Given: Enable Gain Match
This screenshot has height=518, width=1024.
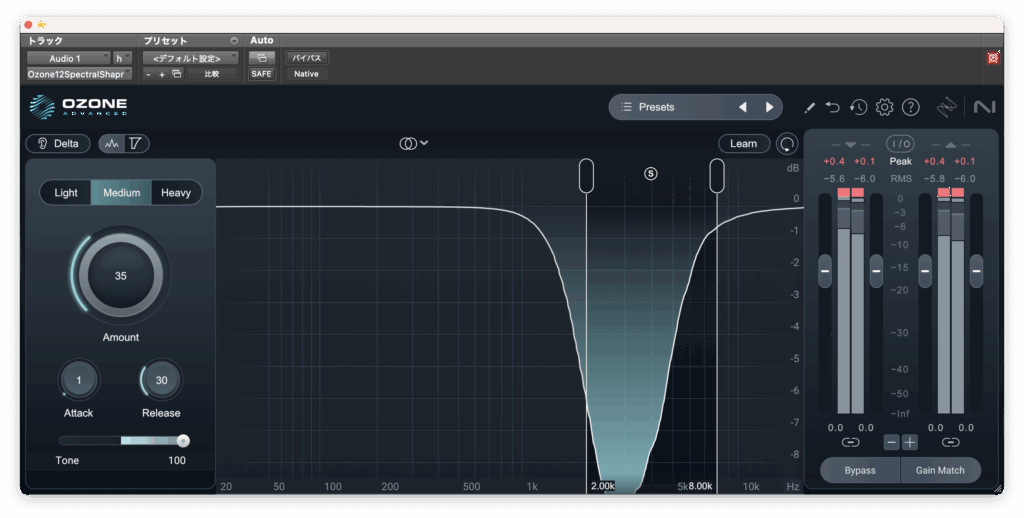Looking at the screenshot, I should point(940,470).
